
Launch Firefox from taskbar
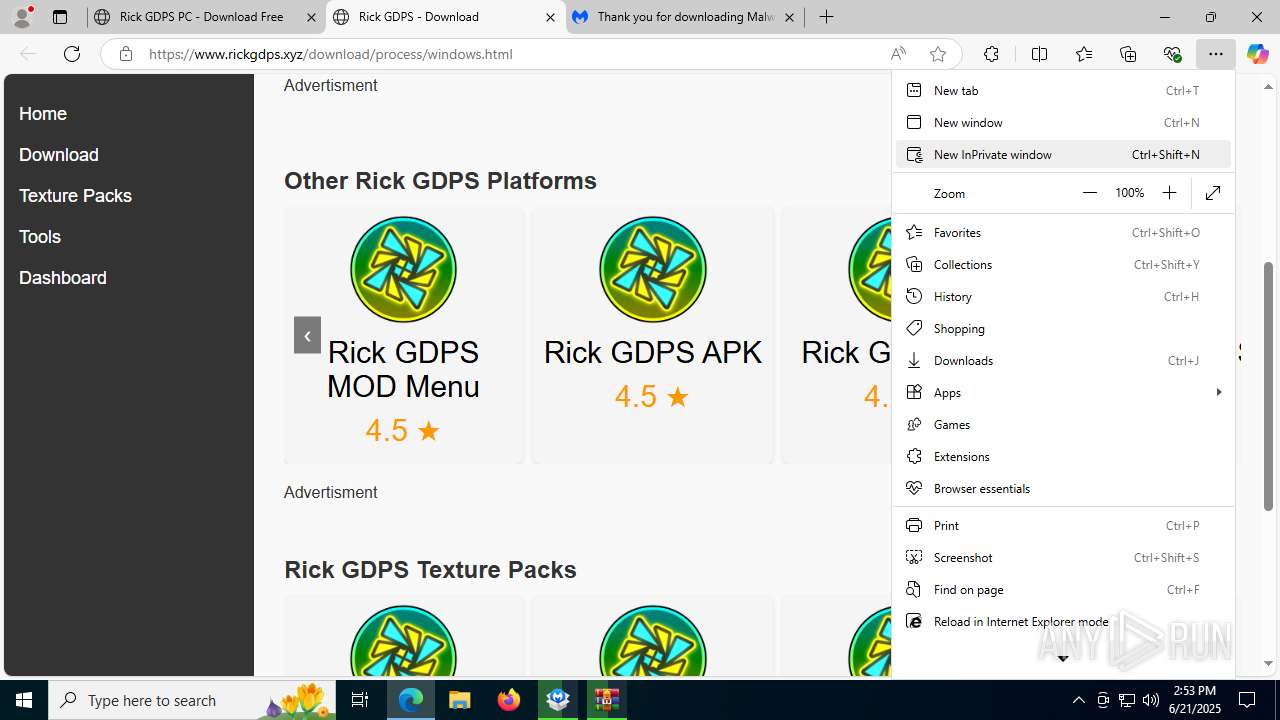pos(509,700)
